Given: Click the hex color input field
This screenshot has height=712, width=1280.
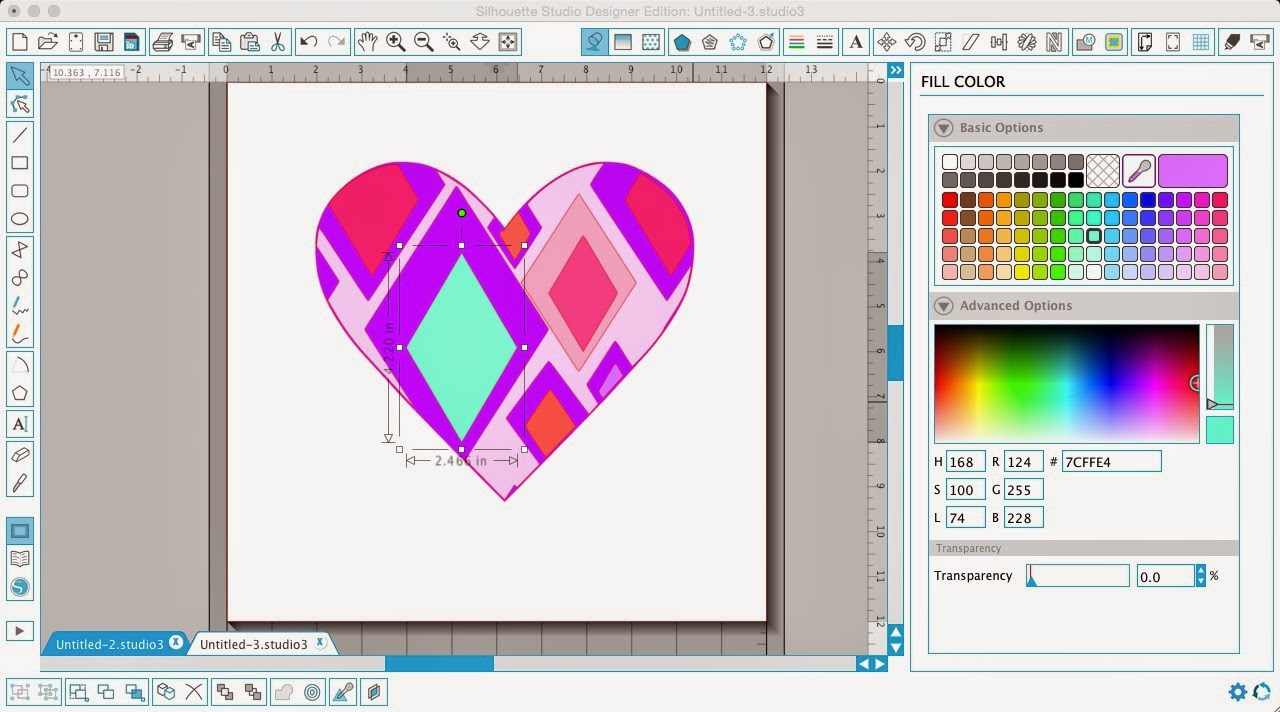Looking at the screenshot, I should [1110, 461].
